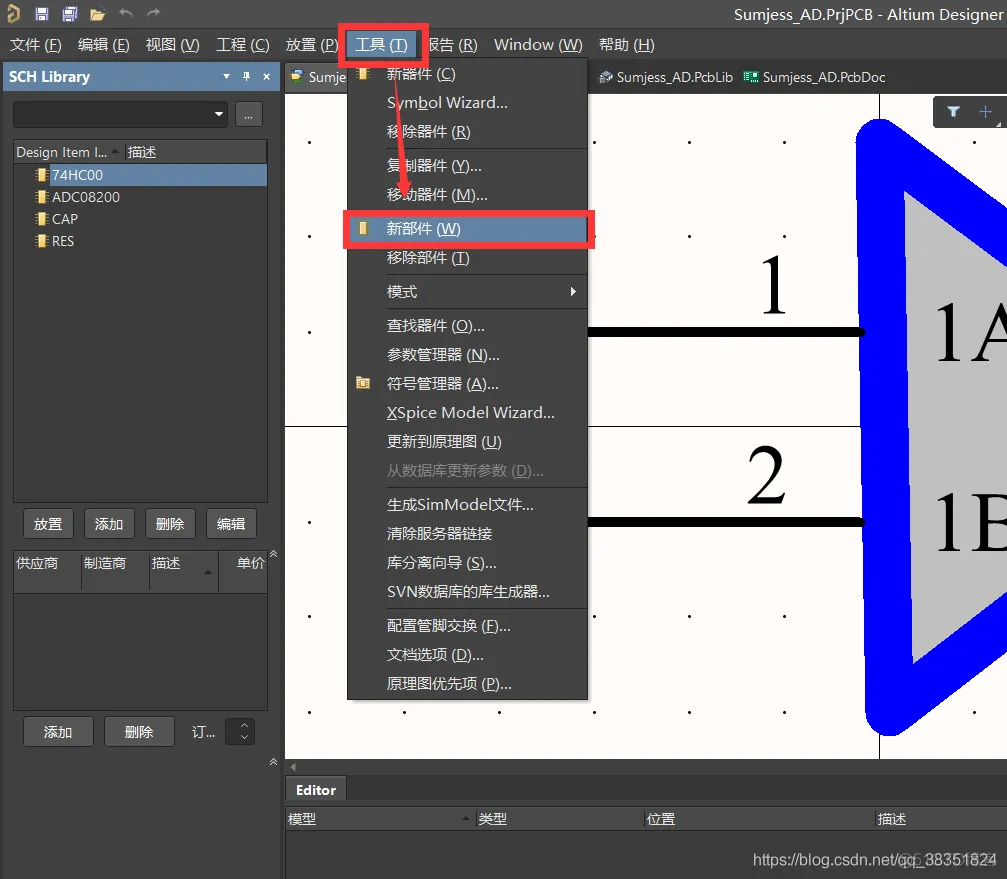
Task: Choose 符号管理器 (A) menu entry
Action: click(x=467, y=383)
